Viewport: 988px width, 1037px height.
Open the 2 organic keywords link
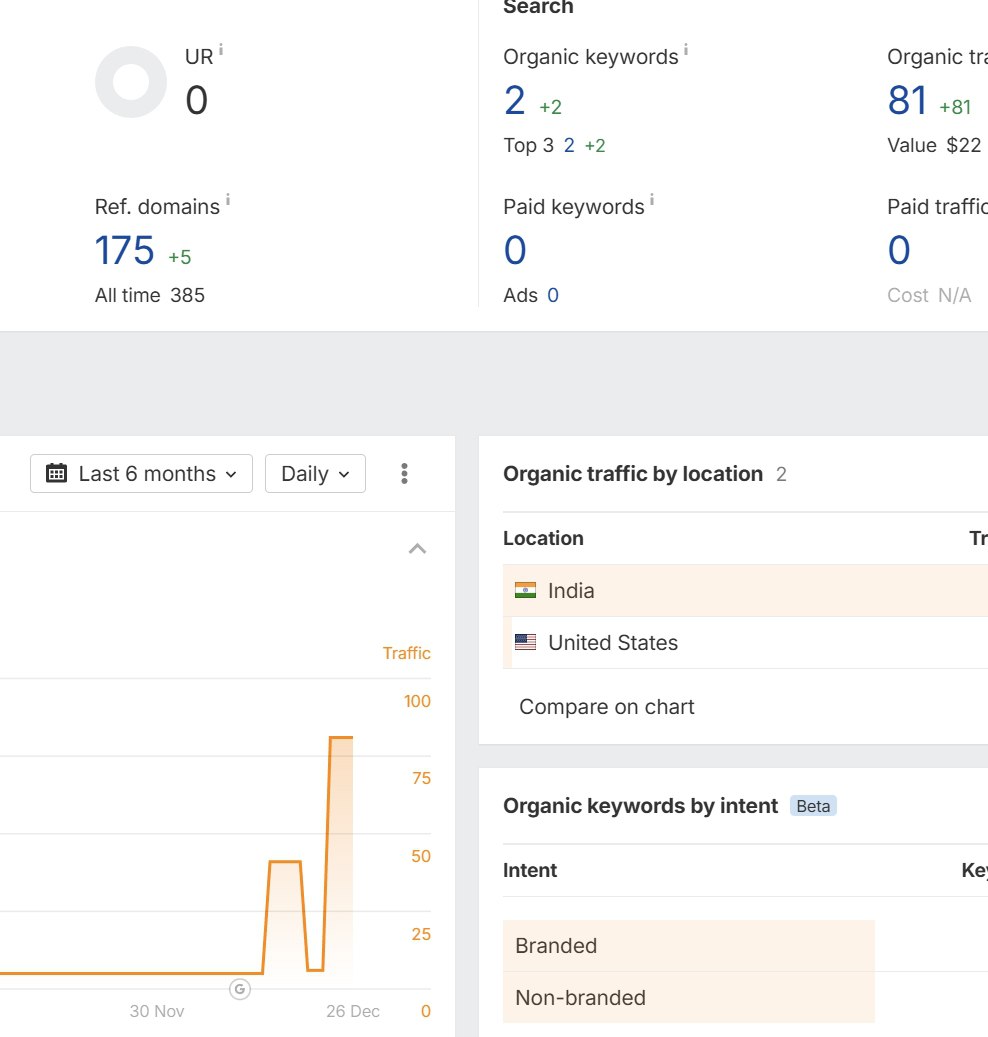click(x=515, y=101)
